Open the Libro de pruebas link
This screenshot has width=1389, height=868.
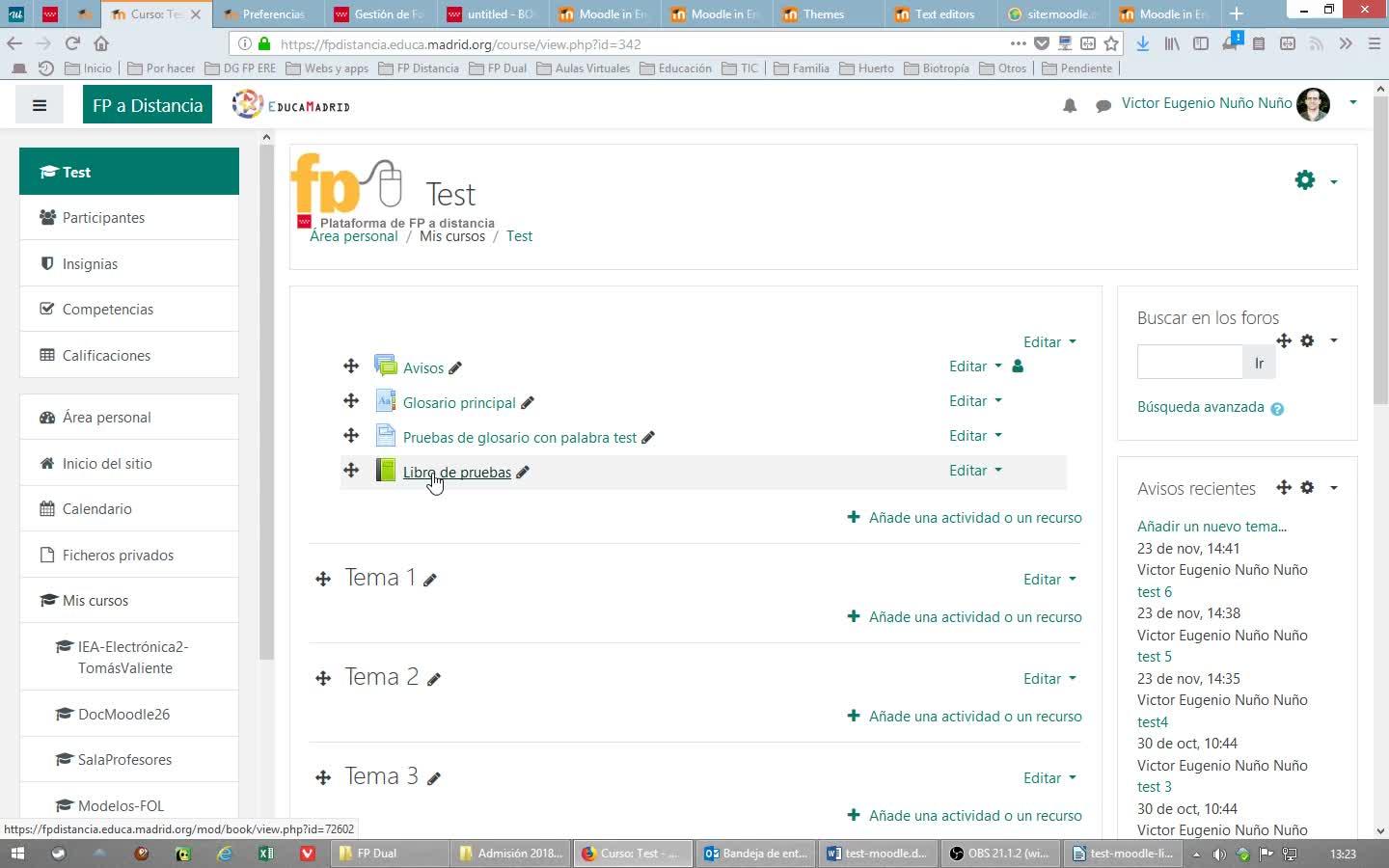tap(457, 472)
